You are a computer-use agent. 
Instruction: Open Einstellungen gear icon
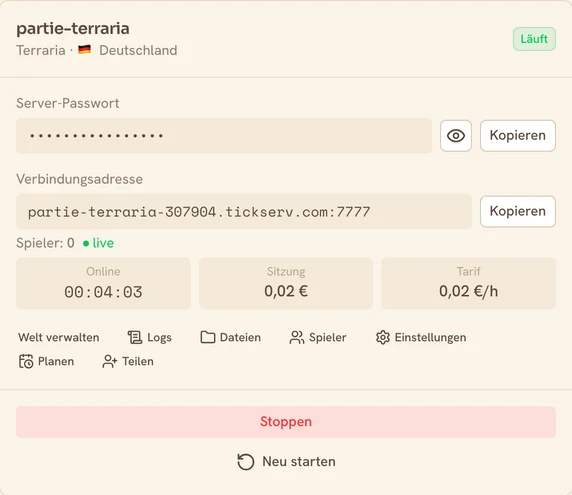[x=383, y=337]
